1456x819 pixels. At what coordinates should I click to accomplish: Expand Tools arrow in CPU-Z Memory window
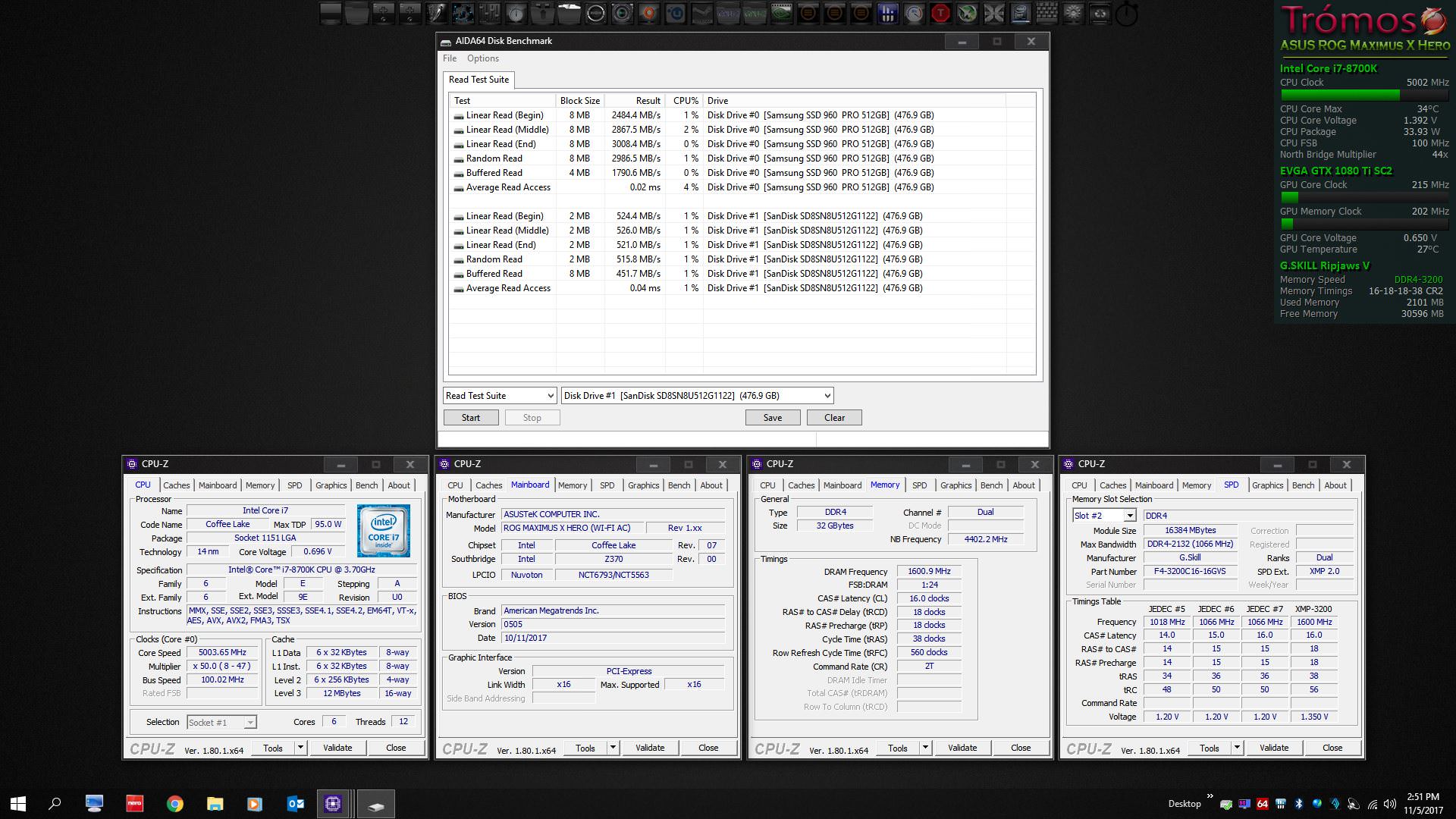click(925, 748)
